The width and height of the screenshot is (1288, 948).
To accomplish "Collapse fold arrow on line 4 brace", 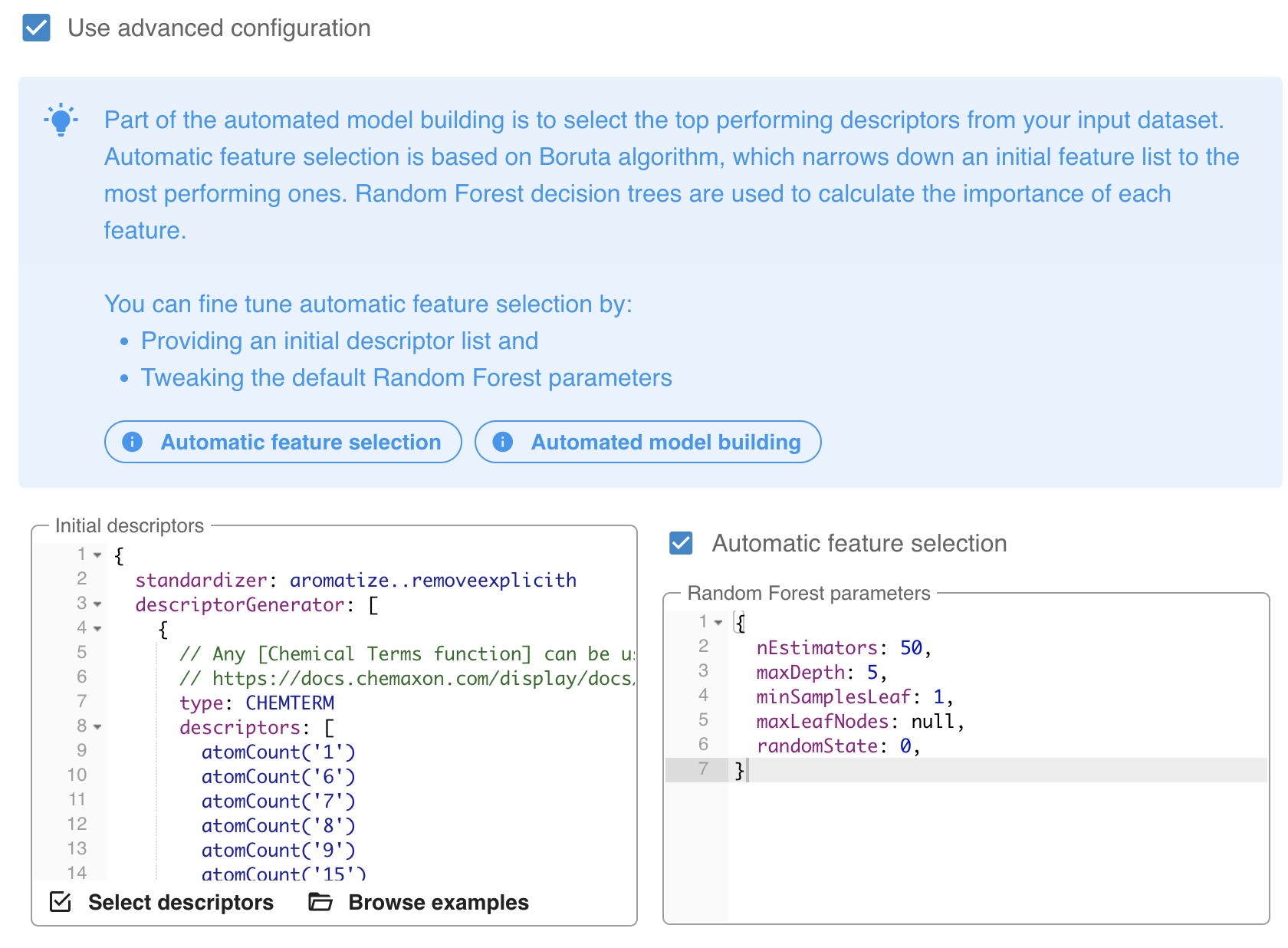I will [x=97, y=629].
